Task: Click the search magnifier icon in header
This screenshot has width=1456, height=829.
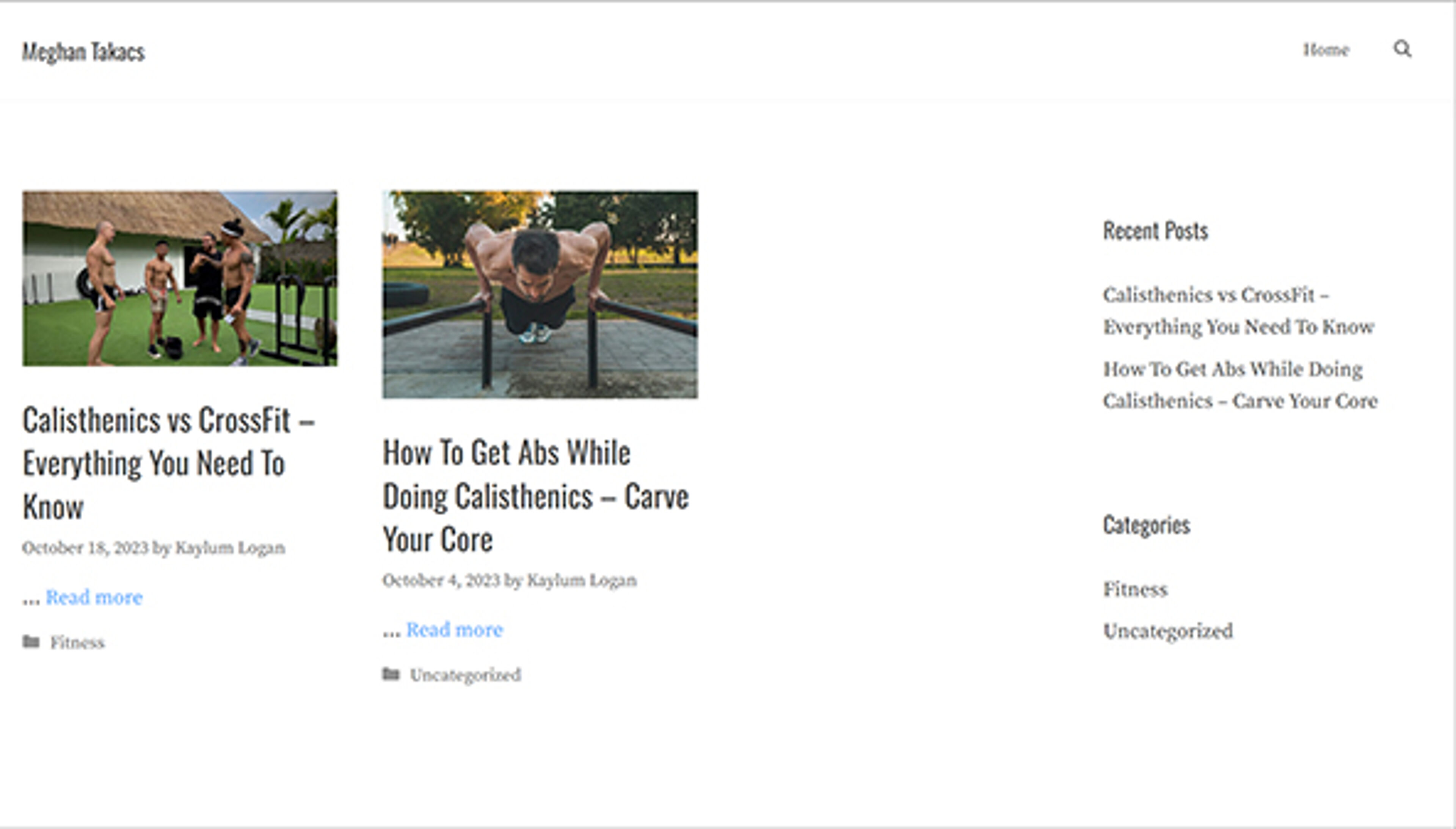Action: (1402, 49)
